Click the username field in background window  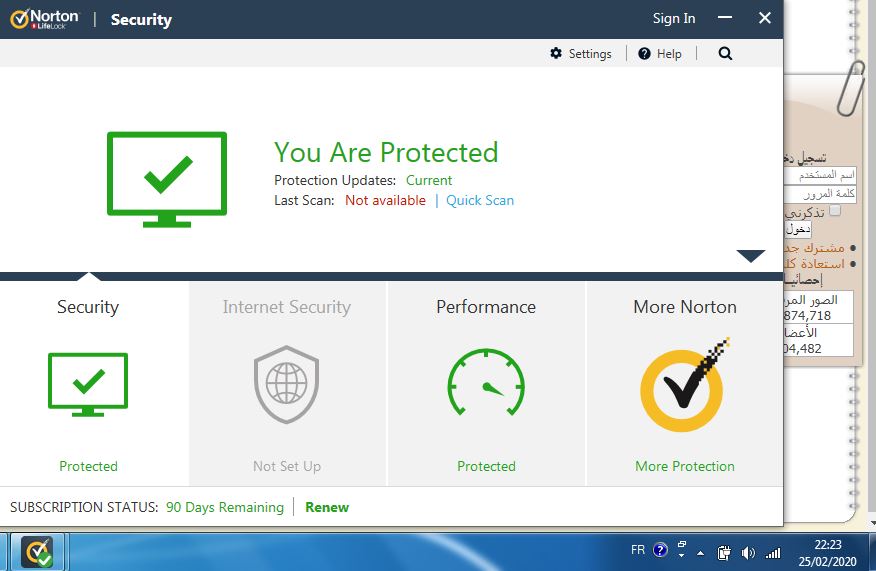(820, 175)
